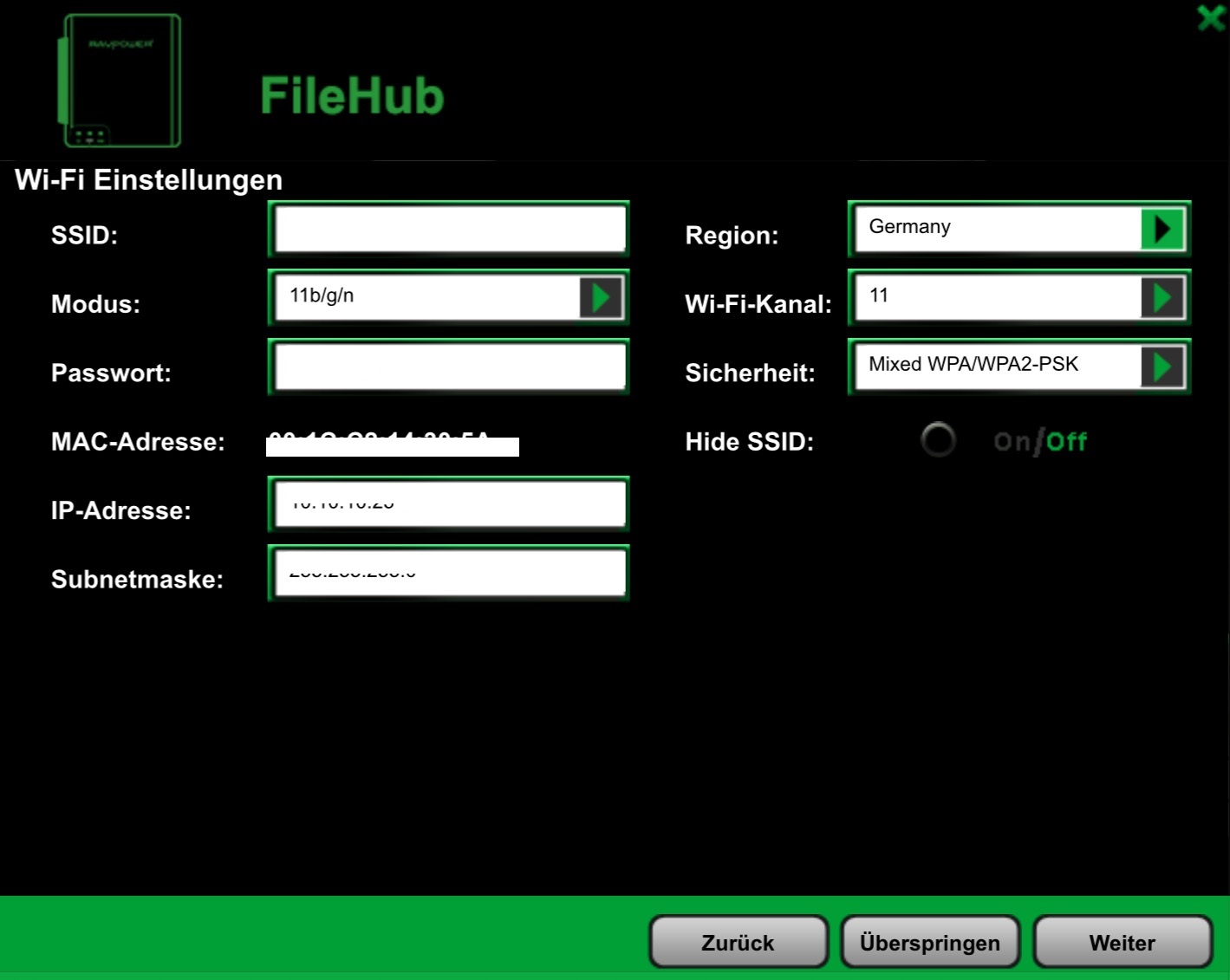Click the Zurück button
This screenshot has width=1230, height=980.
tap(739, 942)
